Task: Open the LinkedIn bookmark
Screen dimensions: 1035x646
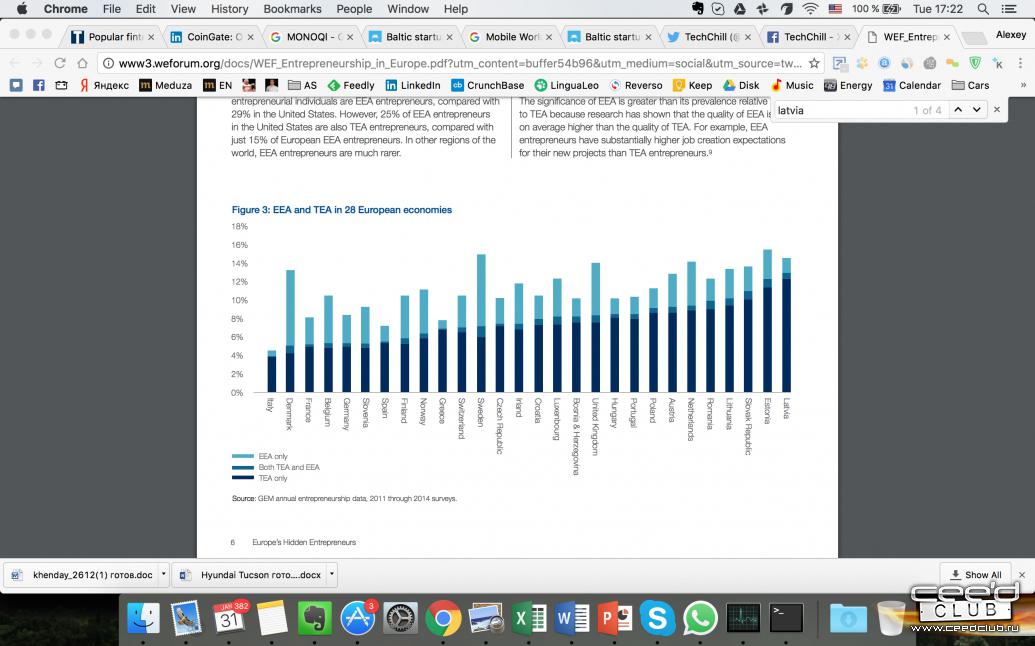Action: [413, 85]
